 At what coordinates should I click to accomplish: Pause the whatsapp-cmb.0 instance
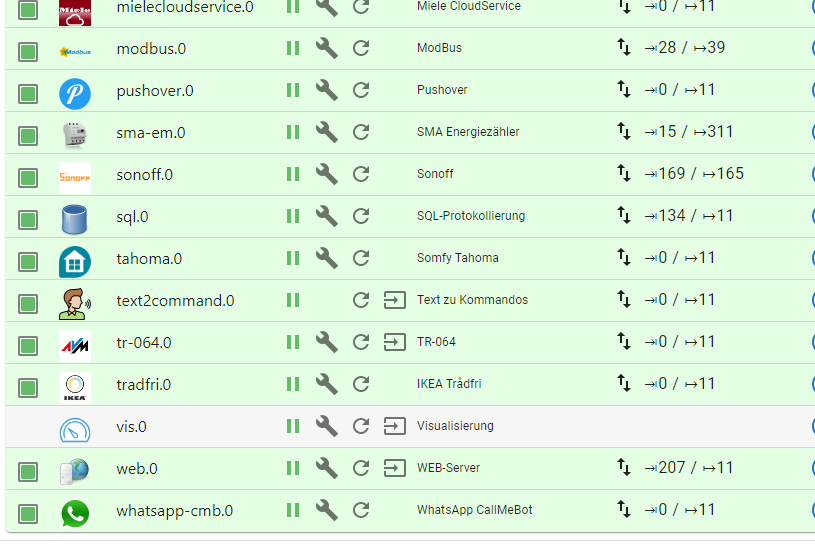tap(293, 510)
